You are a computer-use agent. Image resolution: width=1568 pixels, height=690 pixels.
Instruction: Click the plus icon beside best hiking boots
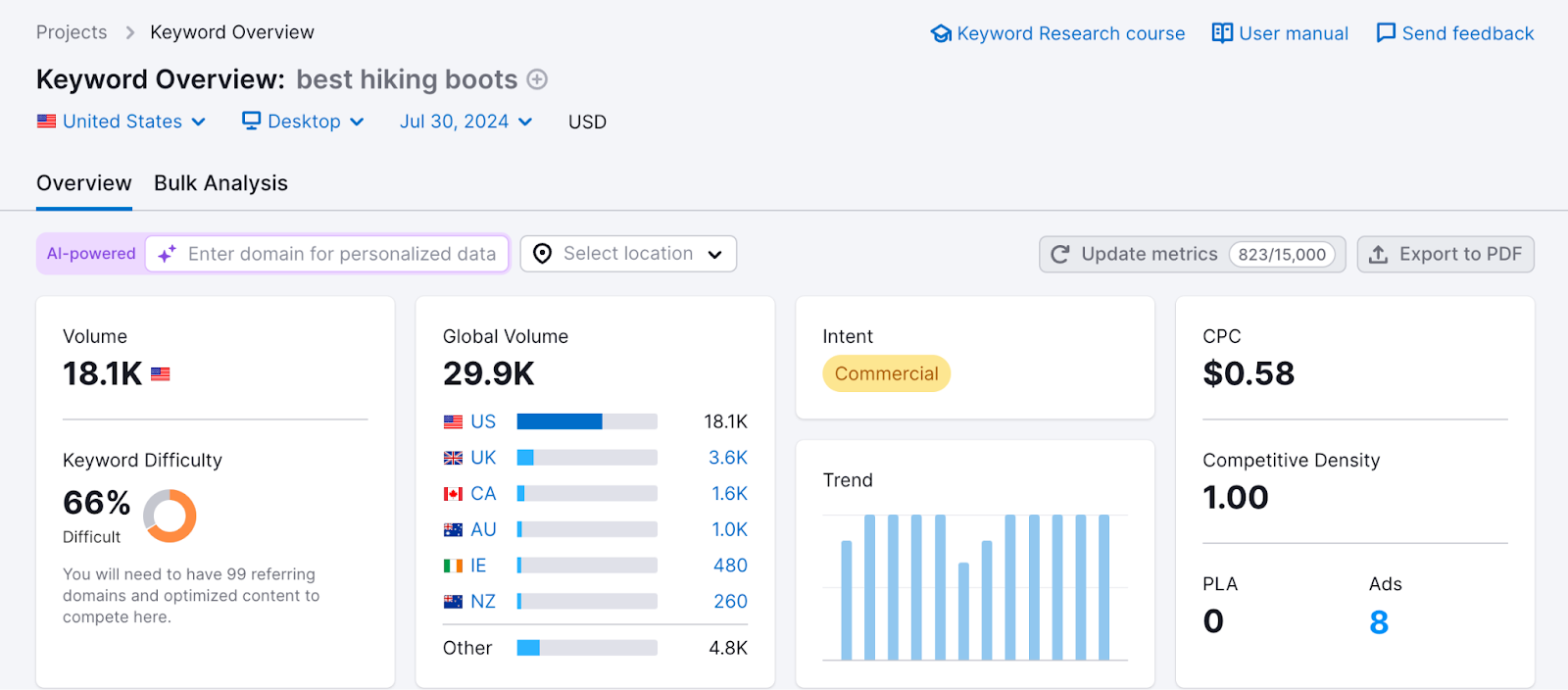coord(537,79)
